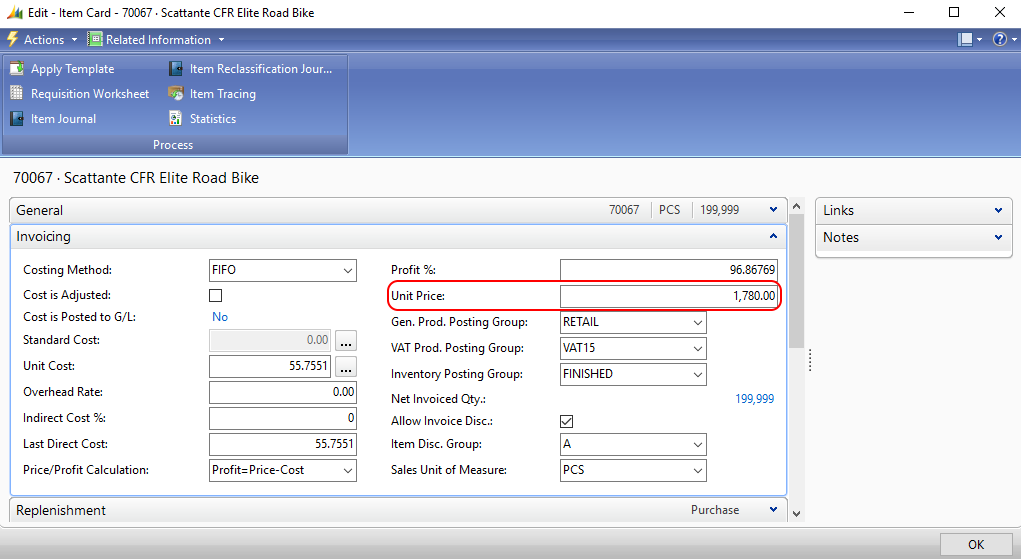Select Item Tracing action
Screen dimensions: 1021x559
(223, 94)
